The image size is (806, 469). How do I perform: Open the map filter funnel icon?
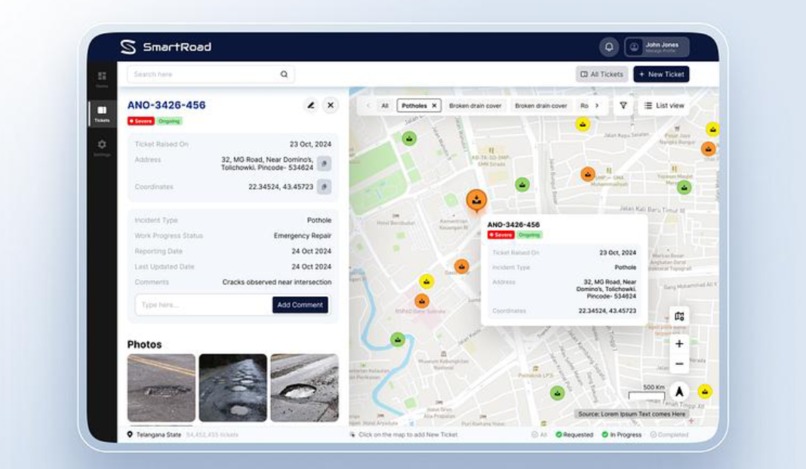point(623,105)
